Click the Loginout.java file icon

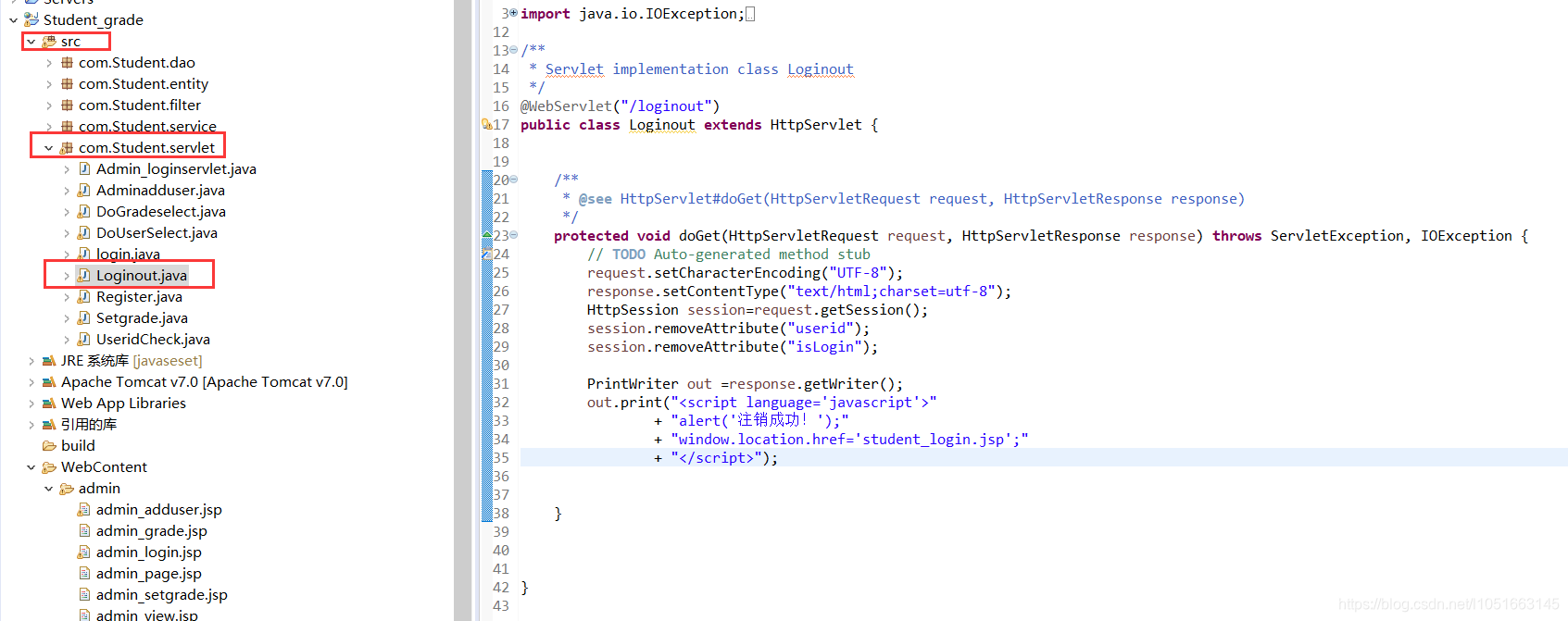click(84, 276)
